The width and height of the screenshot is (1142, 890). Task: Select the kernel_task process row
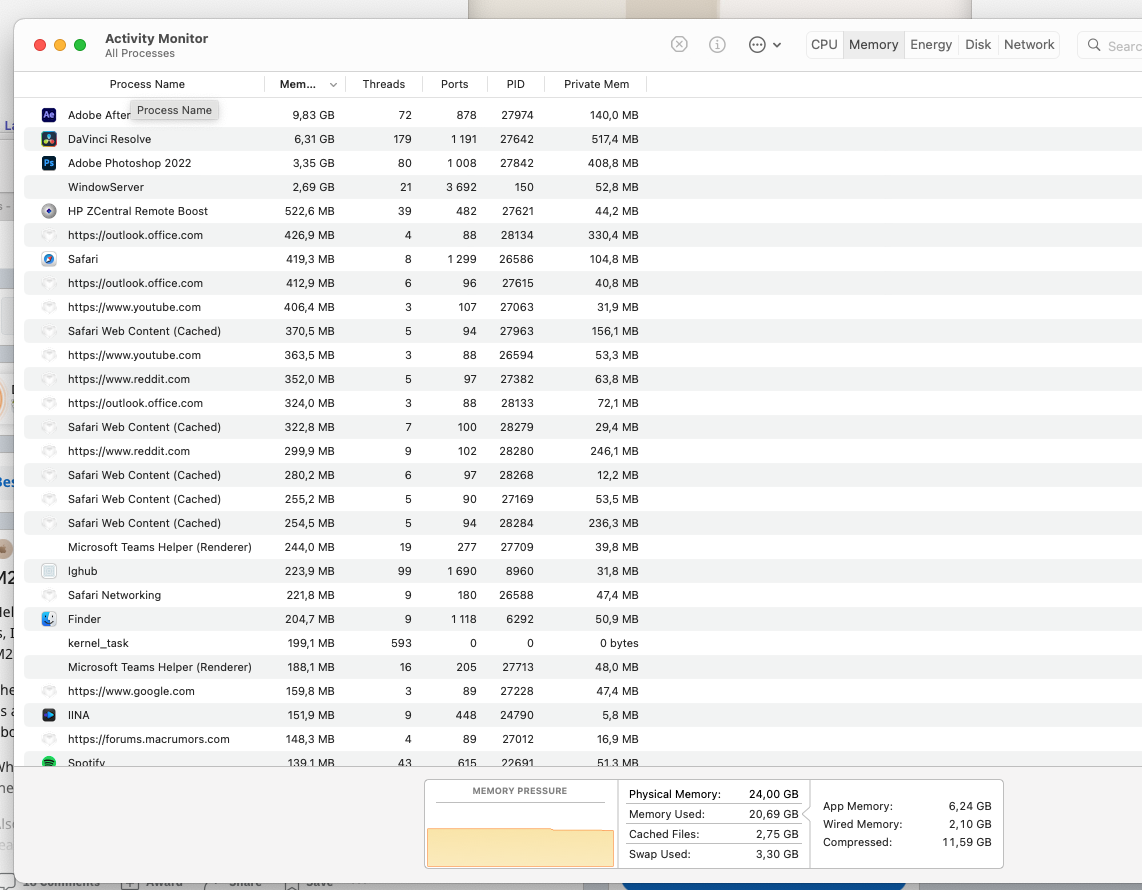click(583, 643)
